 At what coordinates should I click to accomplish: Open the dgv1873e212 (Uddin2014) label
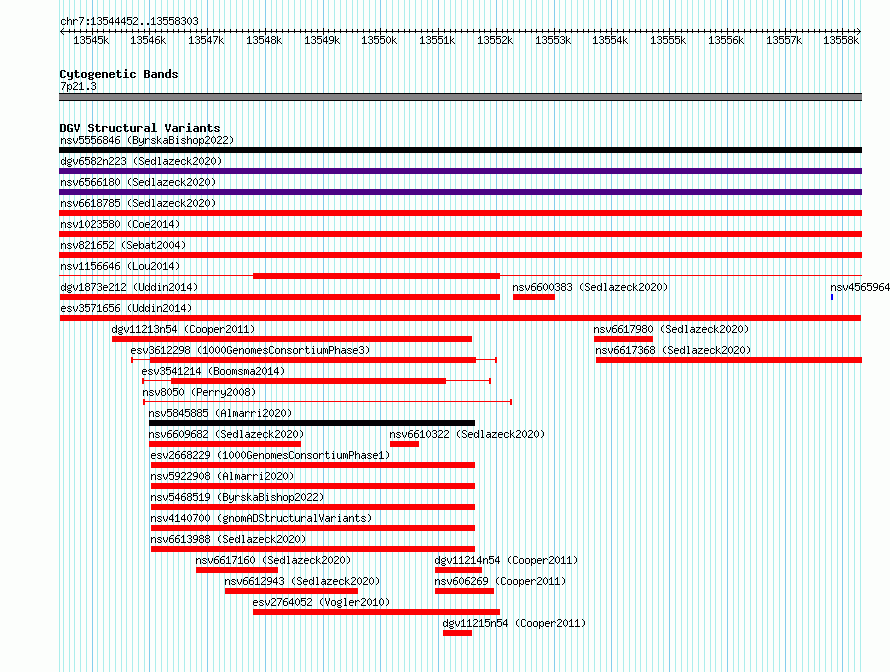point(129,287)
